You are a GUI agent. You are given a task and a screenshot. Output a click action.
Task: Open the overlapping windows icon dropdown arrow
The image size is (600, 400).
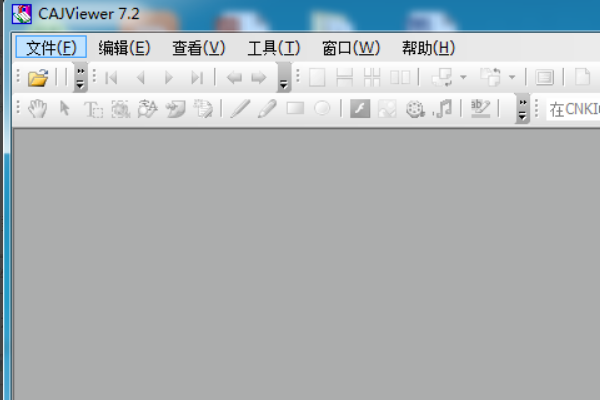coord(463,78)
